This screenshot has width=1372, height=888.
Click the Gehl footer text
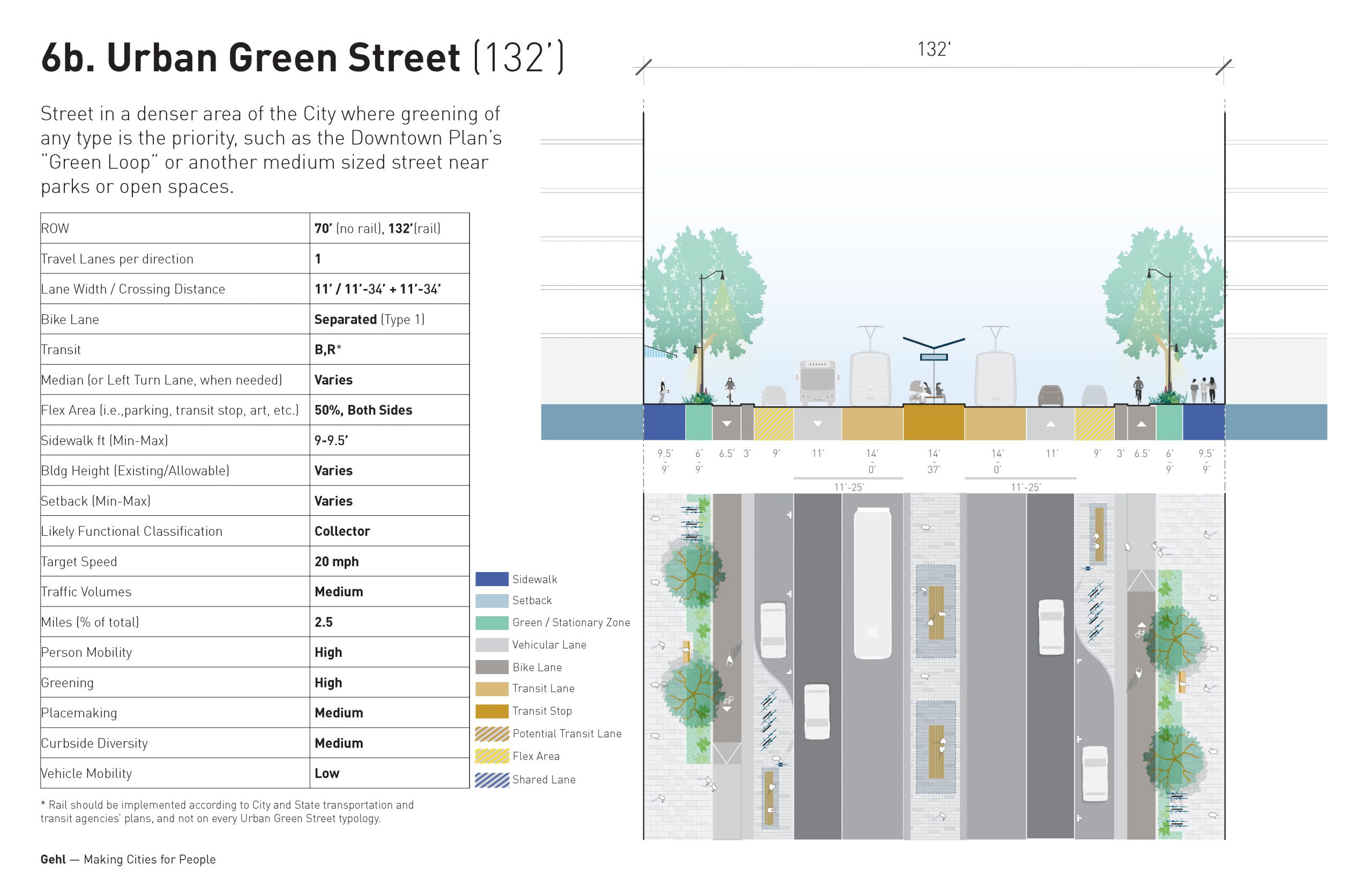[128, 859]
